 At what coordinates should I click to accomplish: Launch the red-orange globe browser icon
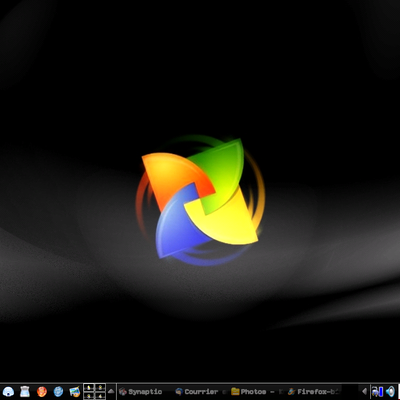coord(42,391)
